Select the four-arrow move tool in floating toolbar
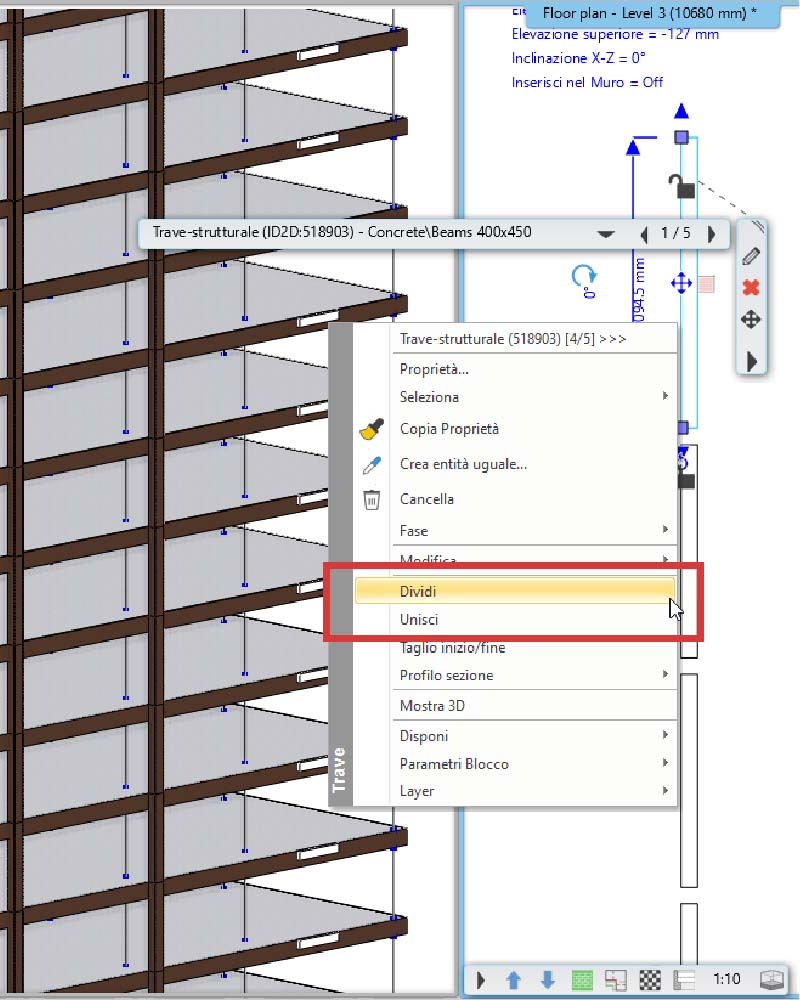 pyautogui.click(x=751, y=320)
